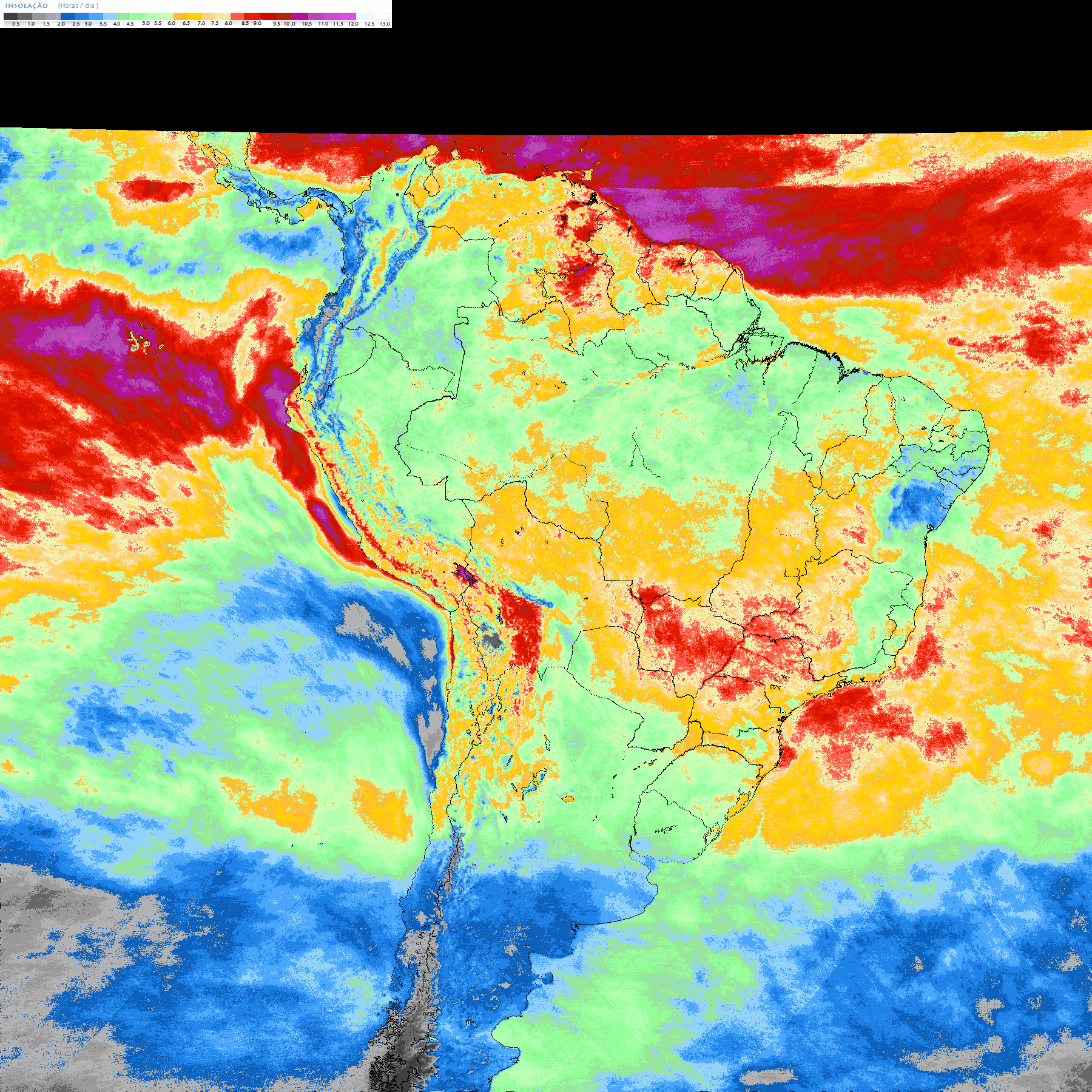
Task: Click the 1.5 legend value label
Action: pos(46,24)
